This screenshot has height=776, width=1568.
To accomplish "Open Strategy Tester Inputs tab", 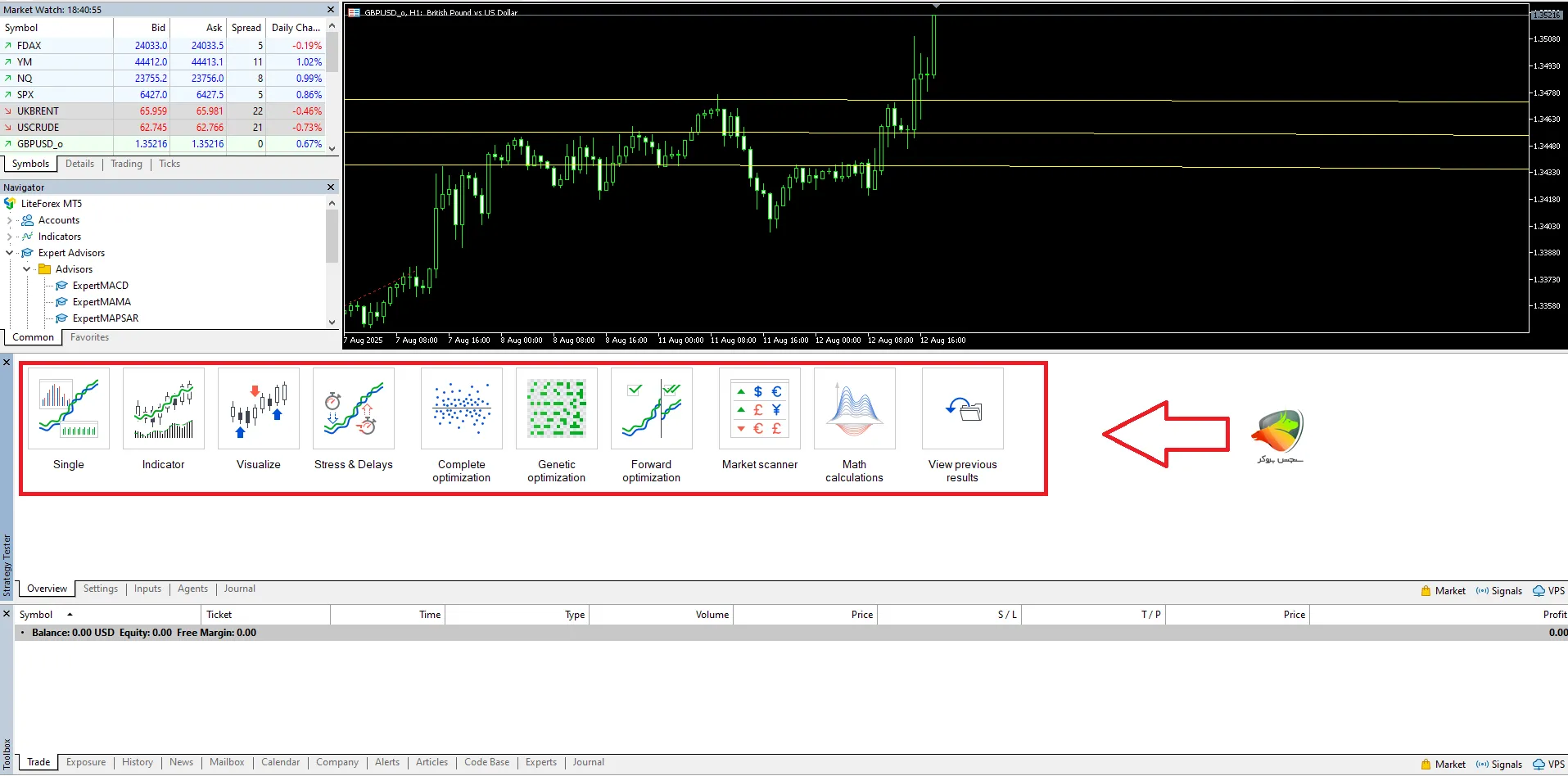I will [147, 589].
